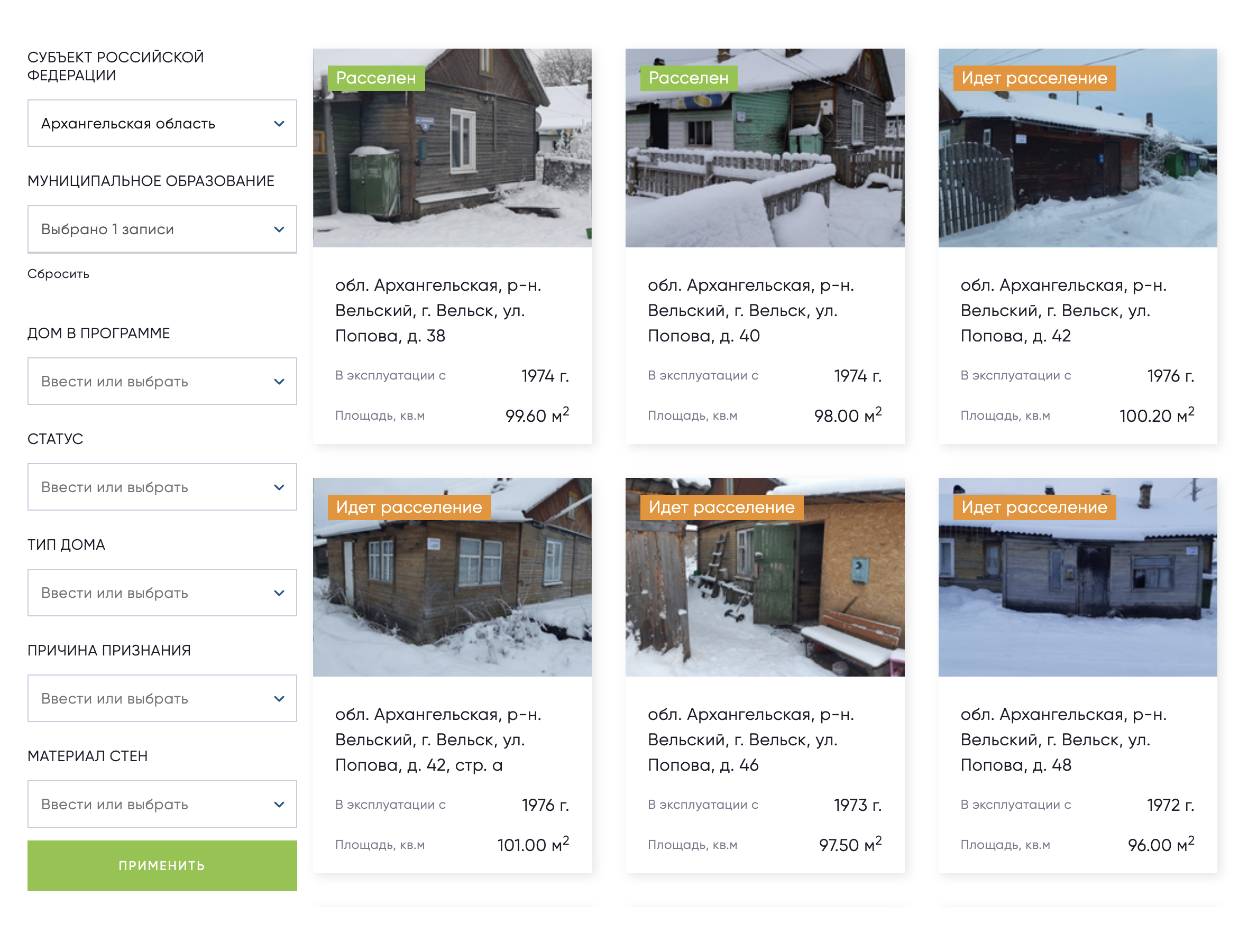Click the Расселен badge on house д. 40

pos(689,78)
